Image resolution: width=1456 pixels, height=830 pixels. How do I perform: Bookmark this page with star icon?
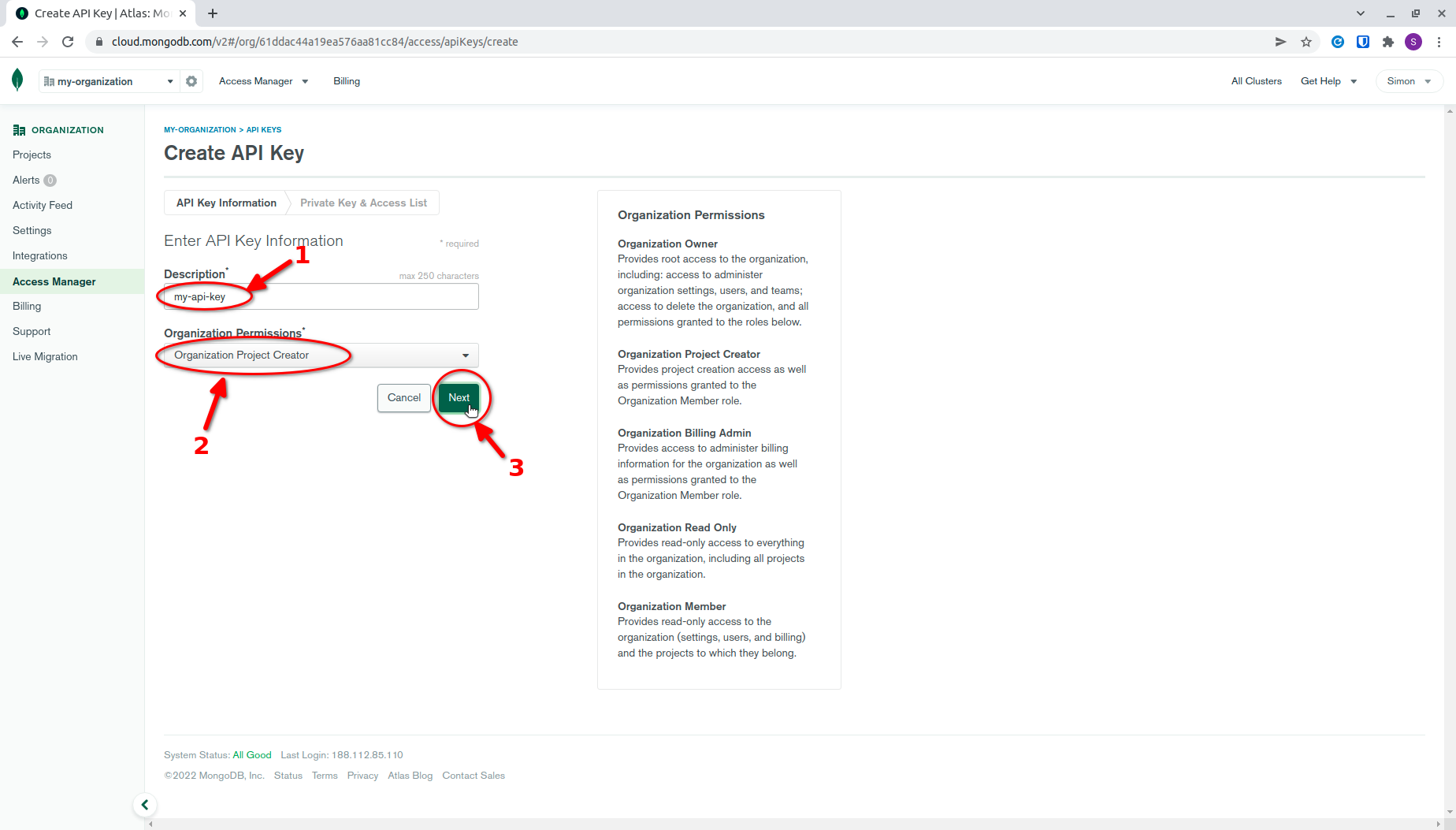[x=1306, y=42]
